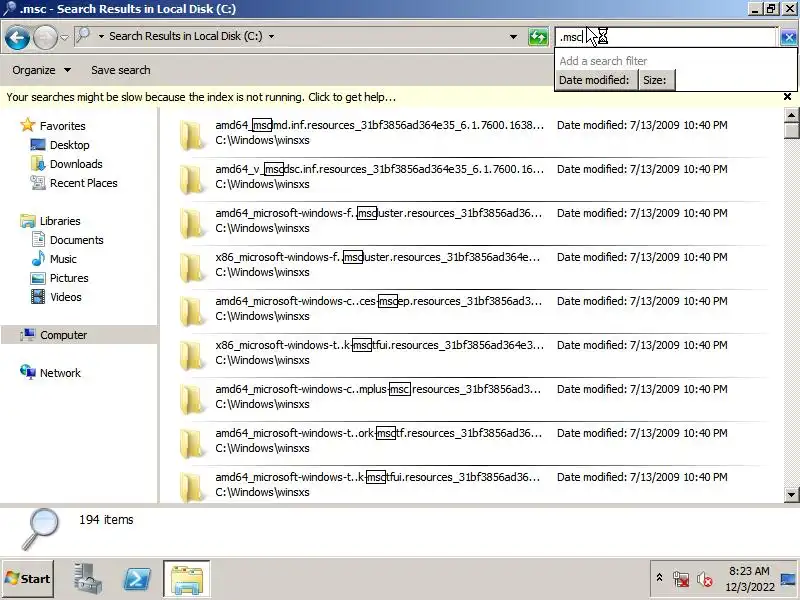This screenshot has width=800, height=600.
Task: Click the Libraries icon
Action: [x=28, y=221]
